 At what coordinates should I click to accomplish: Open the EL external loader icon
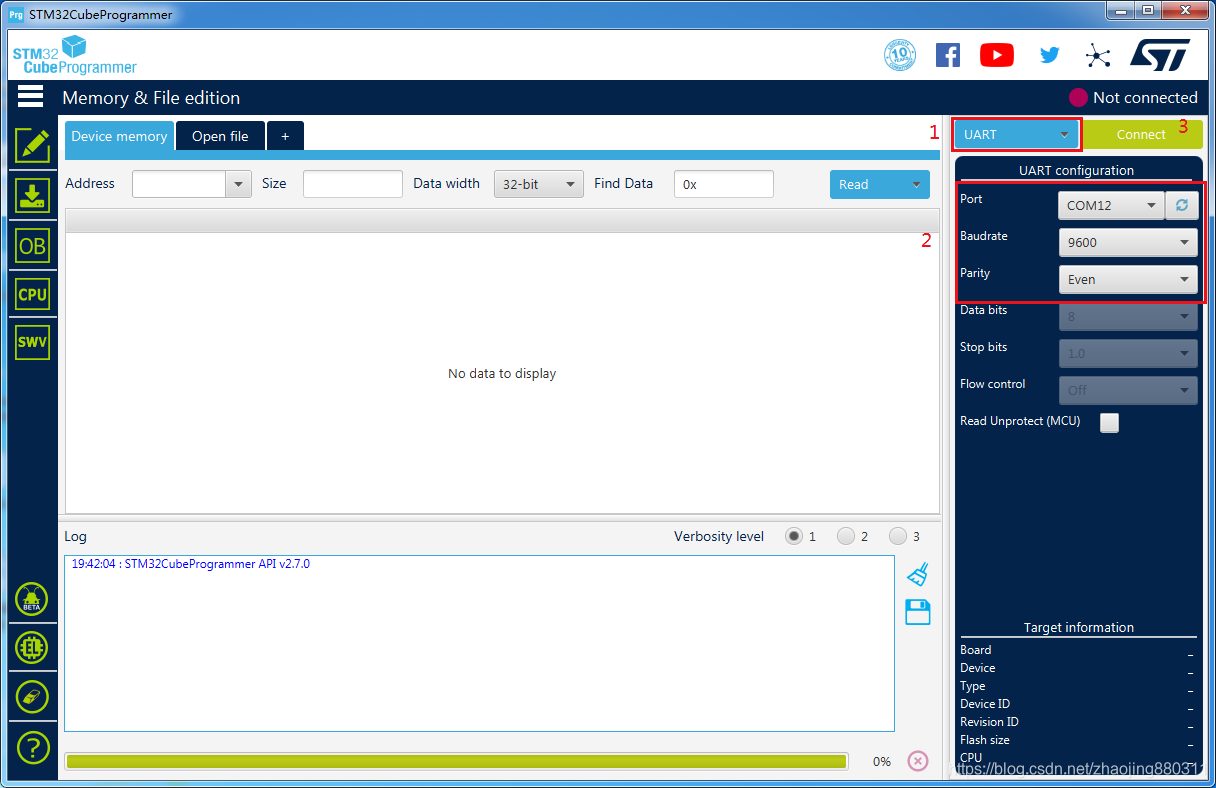click(x=32, y=648)
